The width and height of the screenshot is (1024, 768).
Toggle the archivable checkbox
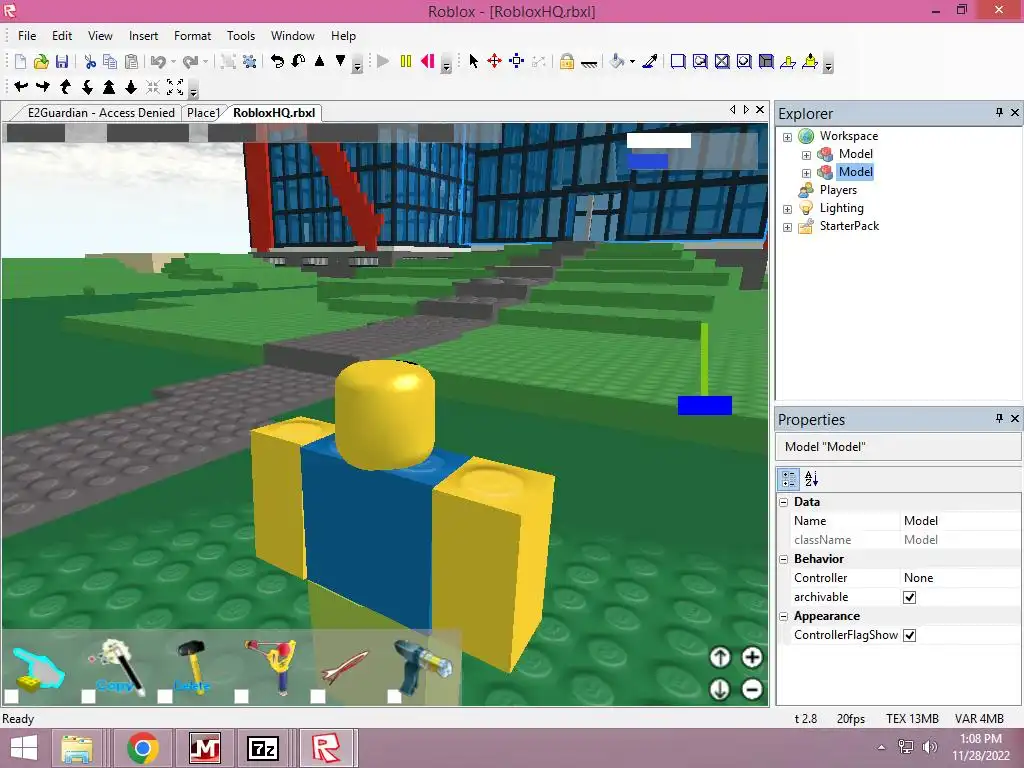pyautogui.click(x=909, y=597)
